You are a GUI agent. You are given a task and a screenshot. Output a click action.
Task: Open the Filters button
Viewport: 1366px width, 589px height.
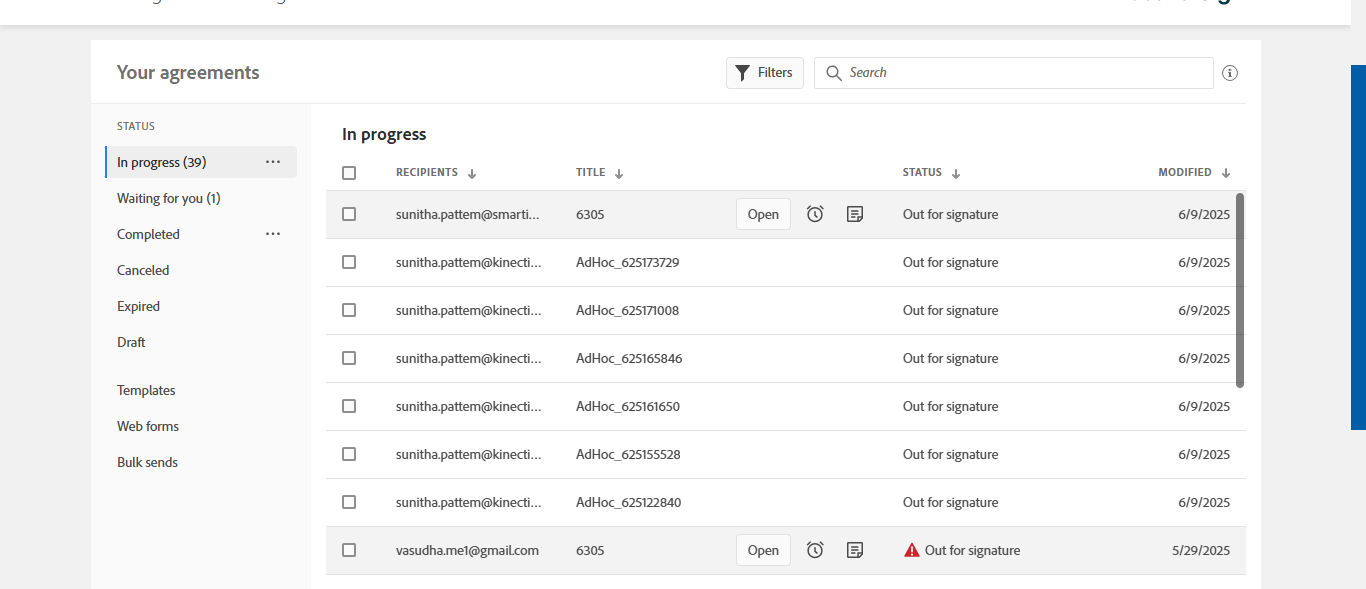[765, 73]
